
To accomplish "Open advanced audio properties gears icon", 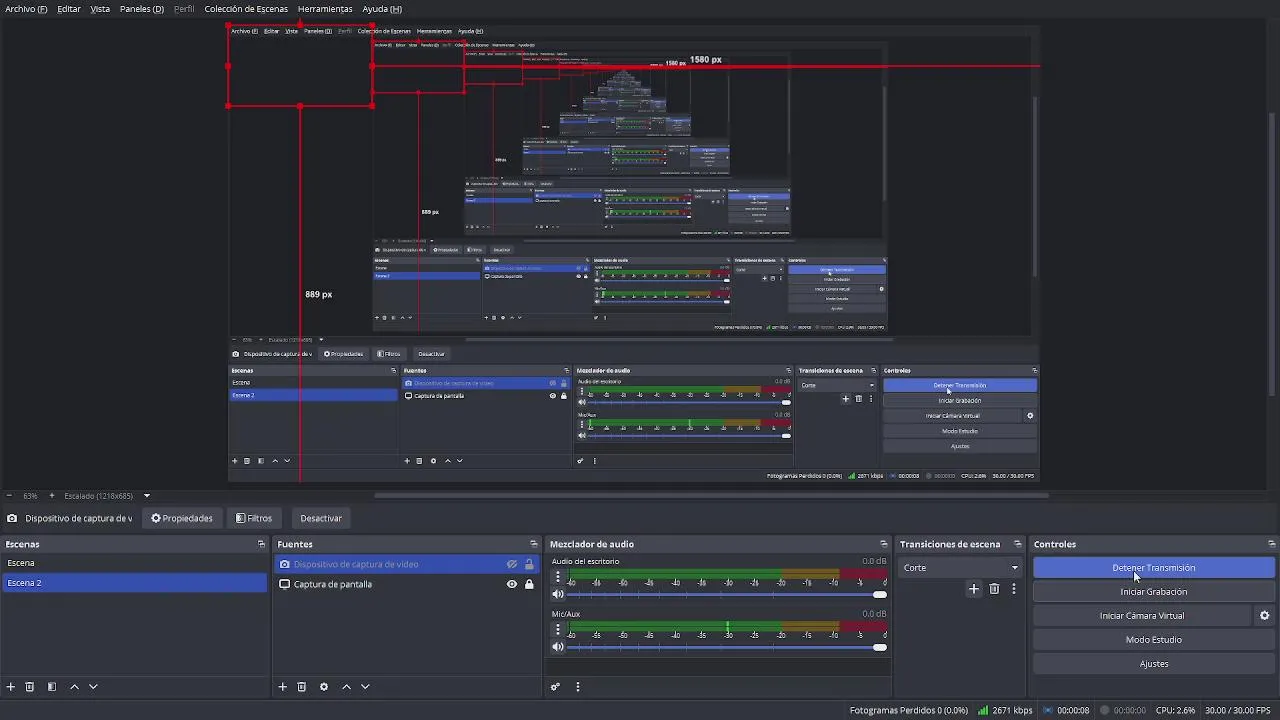I will point(555,687).
